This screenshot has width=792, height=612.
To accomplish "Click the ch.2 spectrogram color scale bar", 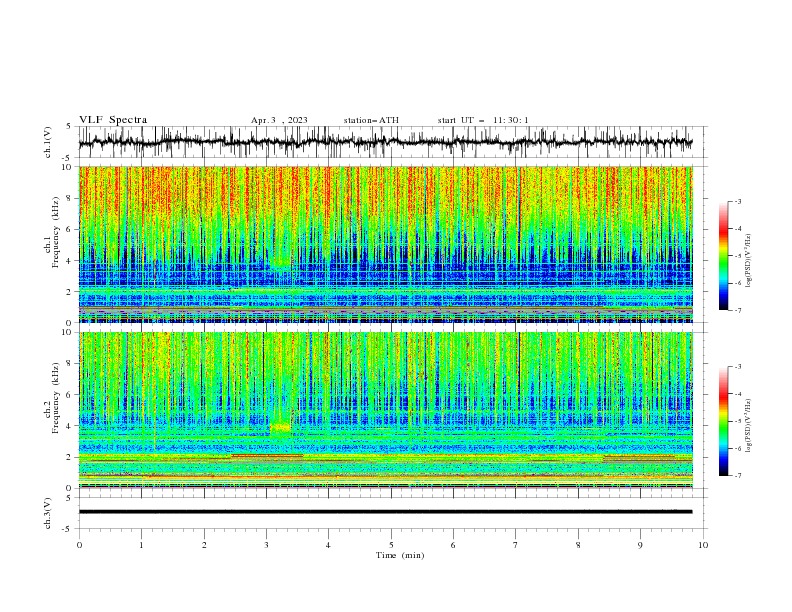I will click(723, 421).
